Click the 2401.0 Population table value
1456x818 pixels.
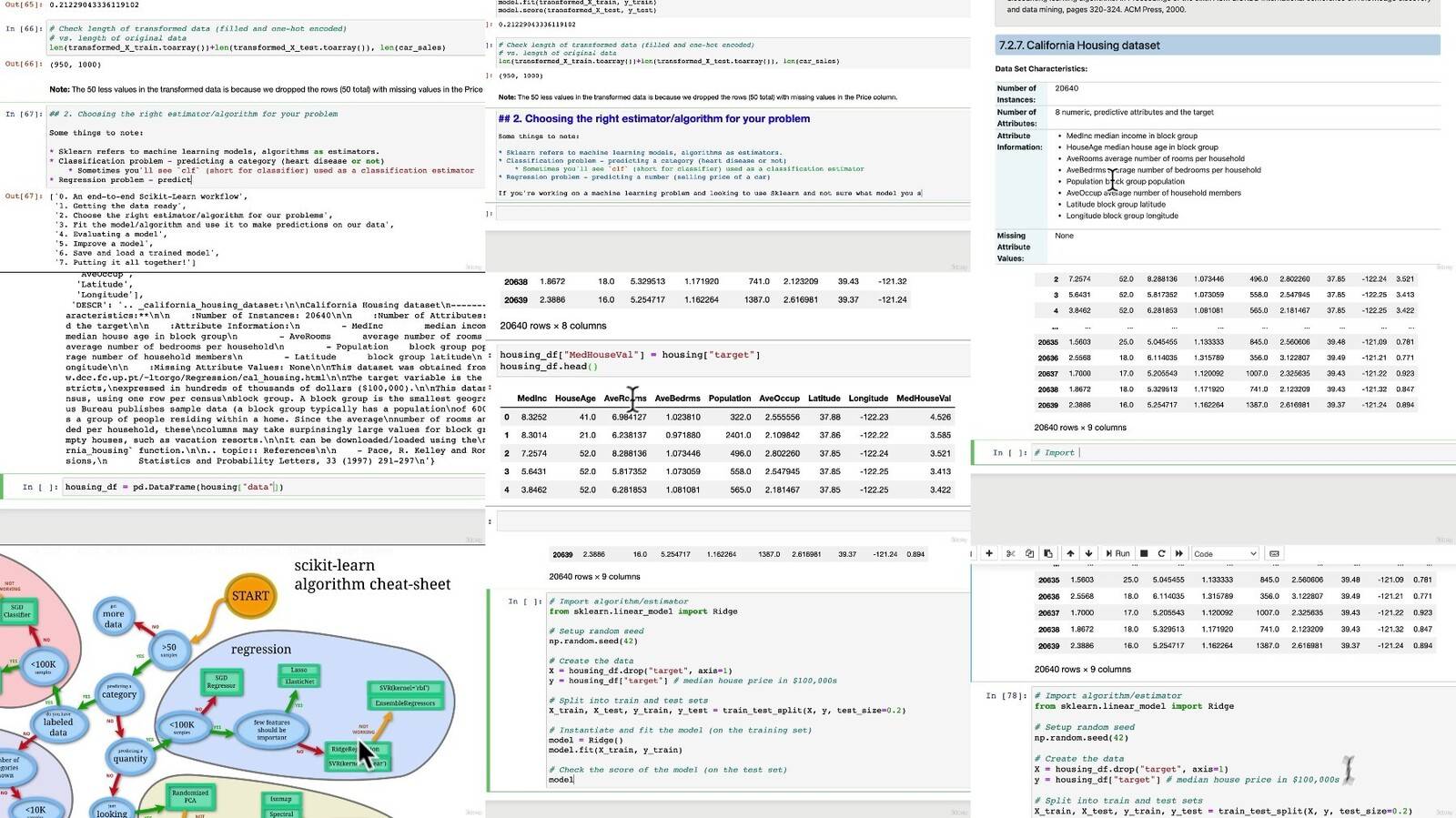point(738,435)
